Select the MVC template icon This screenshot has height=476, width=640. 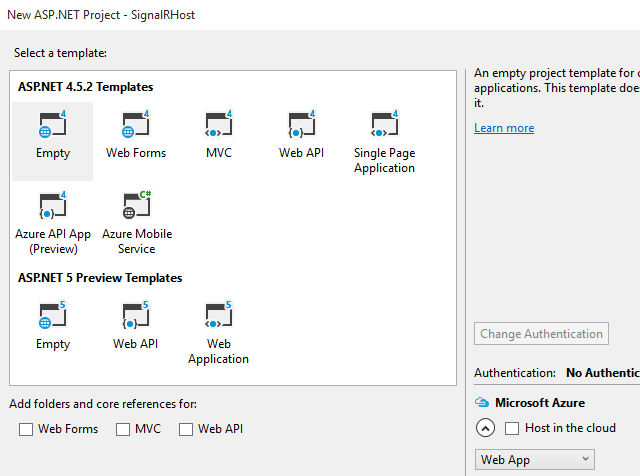[x=219, y=124]
